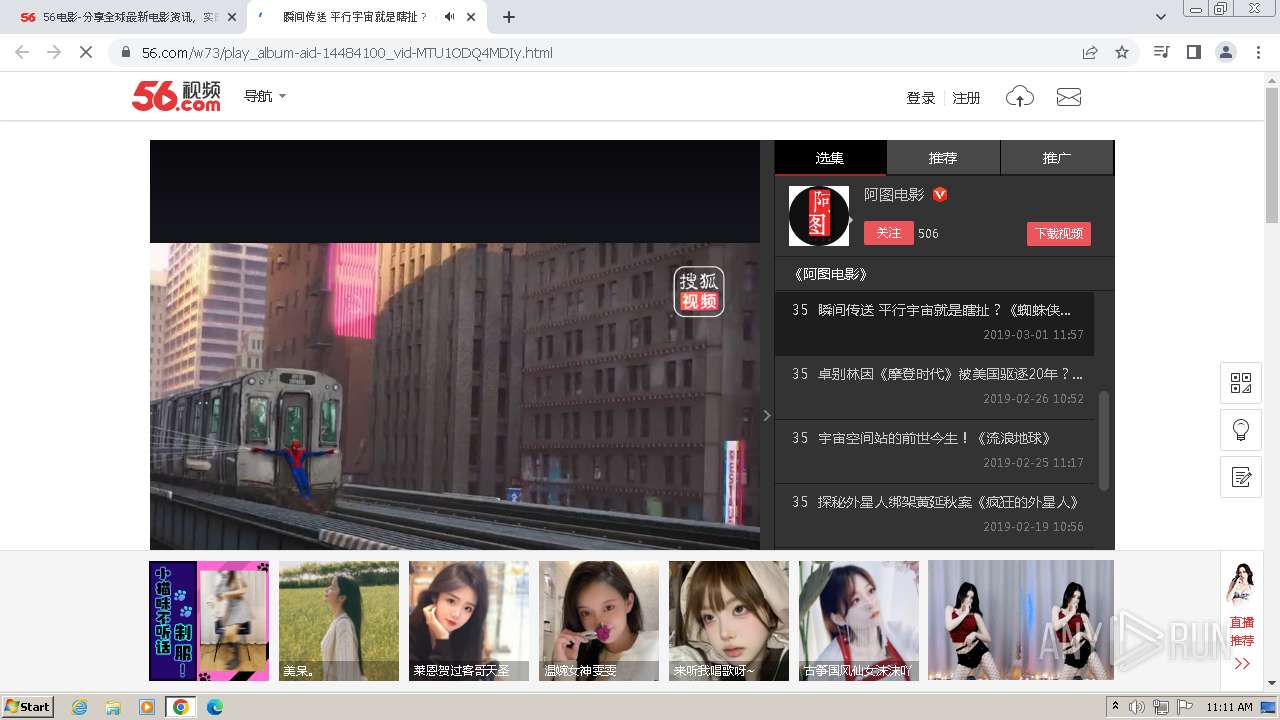Select episode 卓别林因《摩登时代》
The image size is (1280, 720).
[x=934, y=386]
